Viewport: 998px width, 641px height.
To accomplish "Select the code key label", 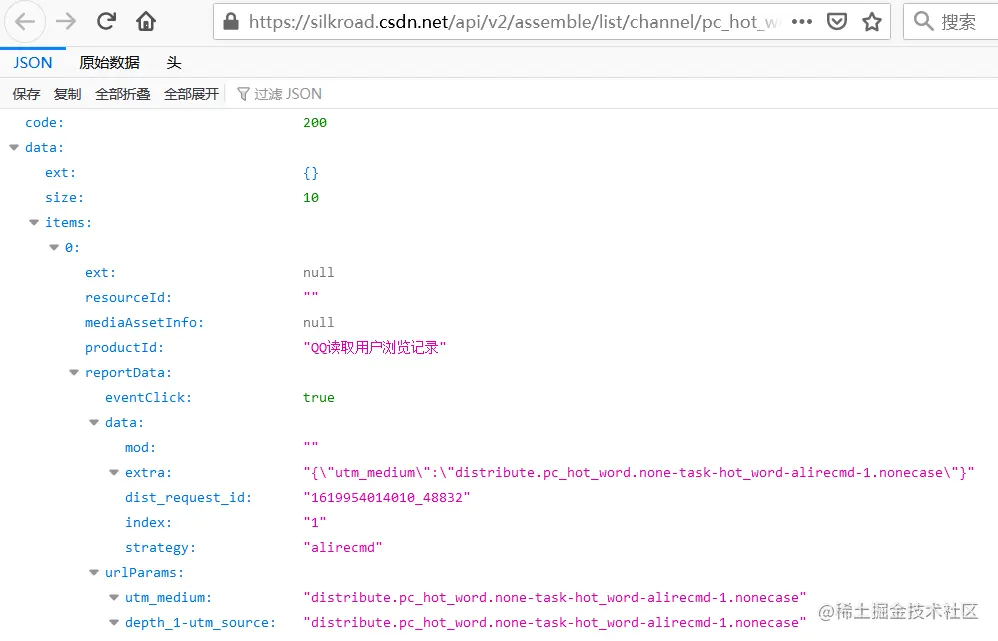I will click(45, 122).
